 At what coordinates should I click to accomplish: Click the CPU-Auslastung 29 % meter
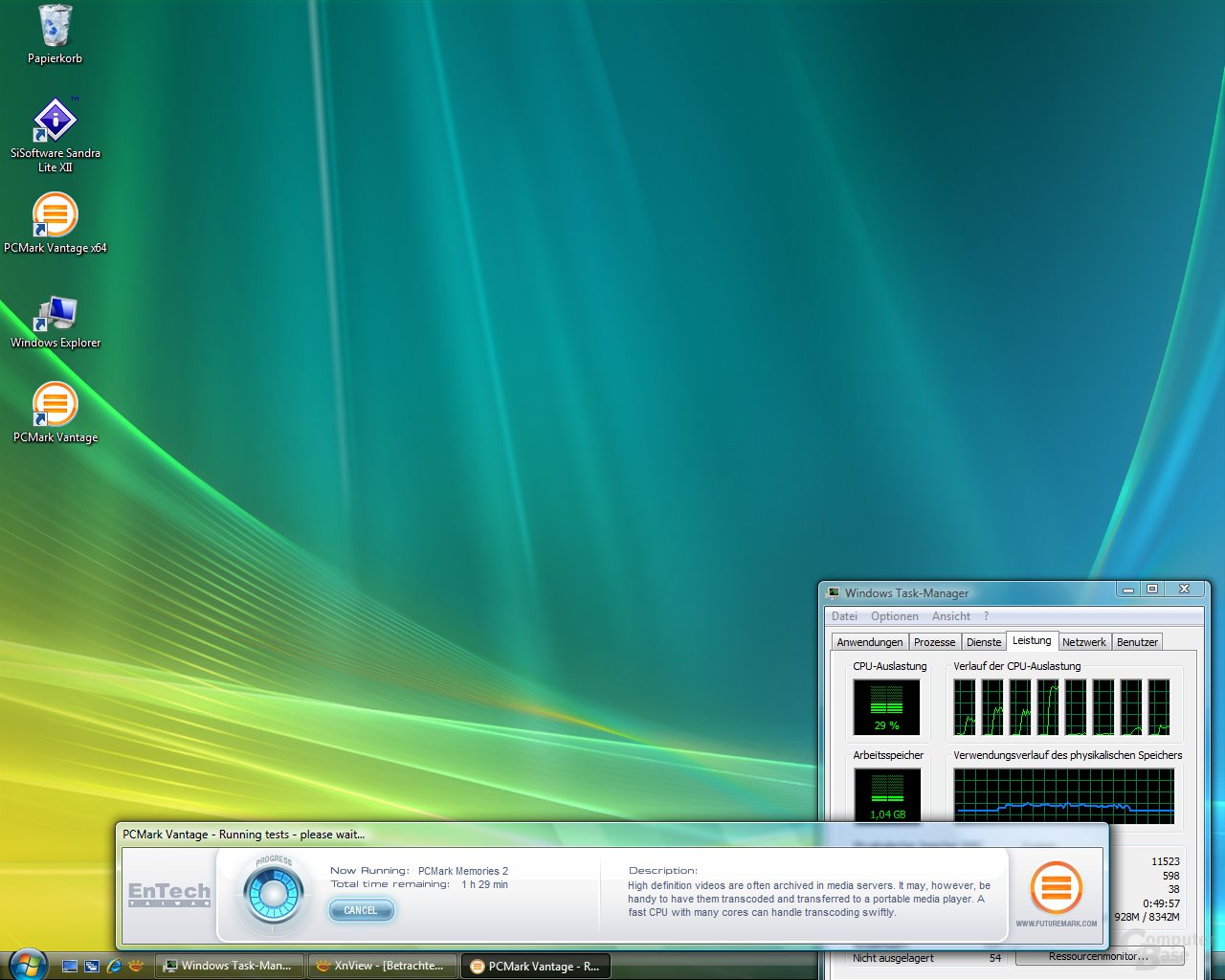886,707
